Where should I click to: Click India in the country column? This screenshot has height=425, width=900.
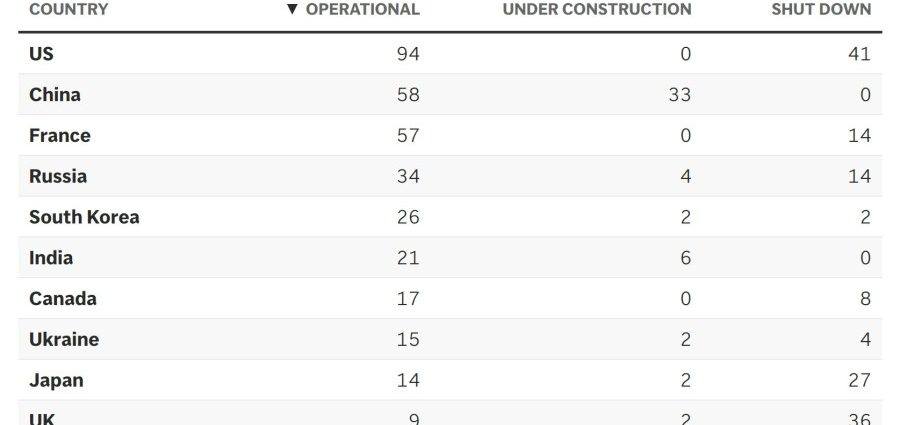point(51,258)
